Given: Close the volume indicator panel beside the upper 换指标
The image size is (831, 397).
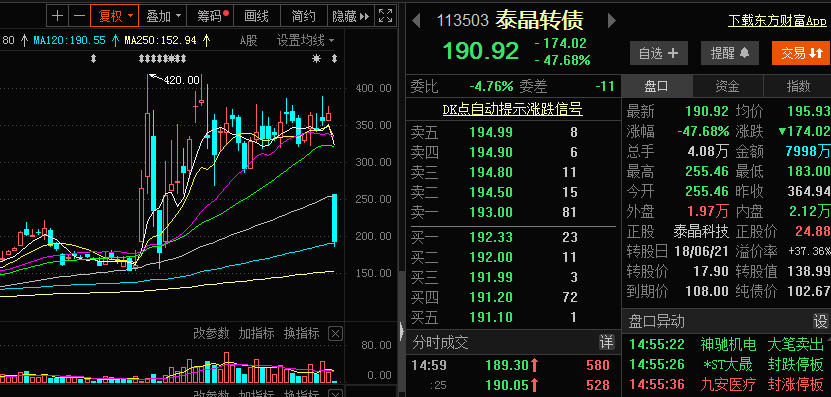Looking at the screenshot, I should point(335,333).
